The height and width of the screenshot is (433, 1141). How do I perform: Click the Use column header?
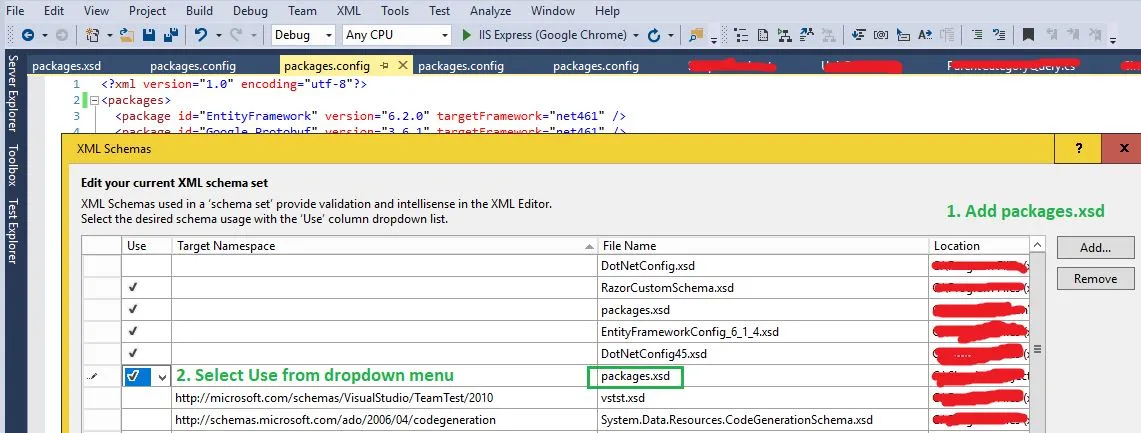click(x=146, y=246)
